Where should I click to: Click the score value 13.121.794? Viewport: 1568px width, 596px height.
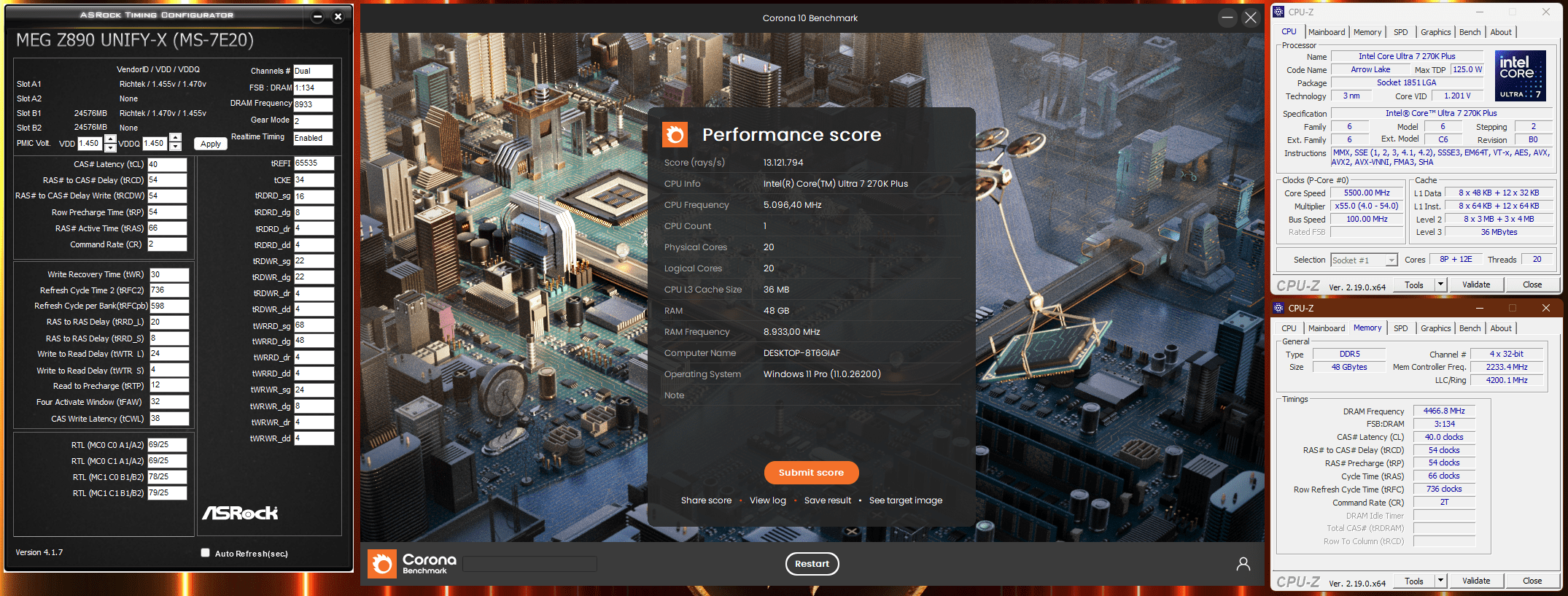click(783, 163)
